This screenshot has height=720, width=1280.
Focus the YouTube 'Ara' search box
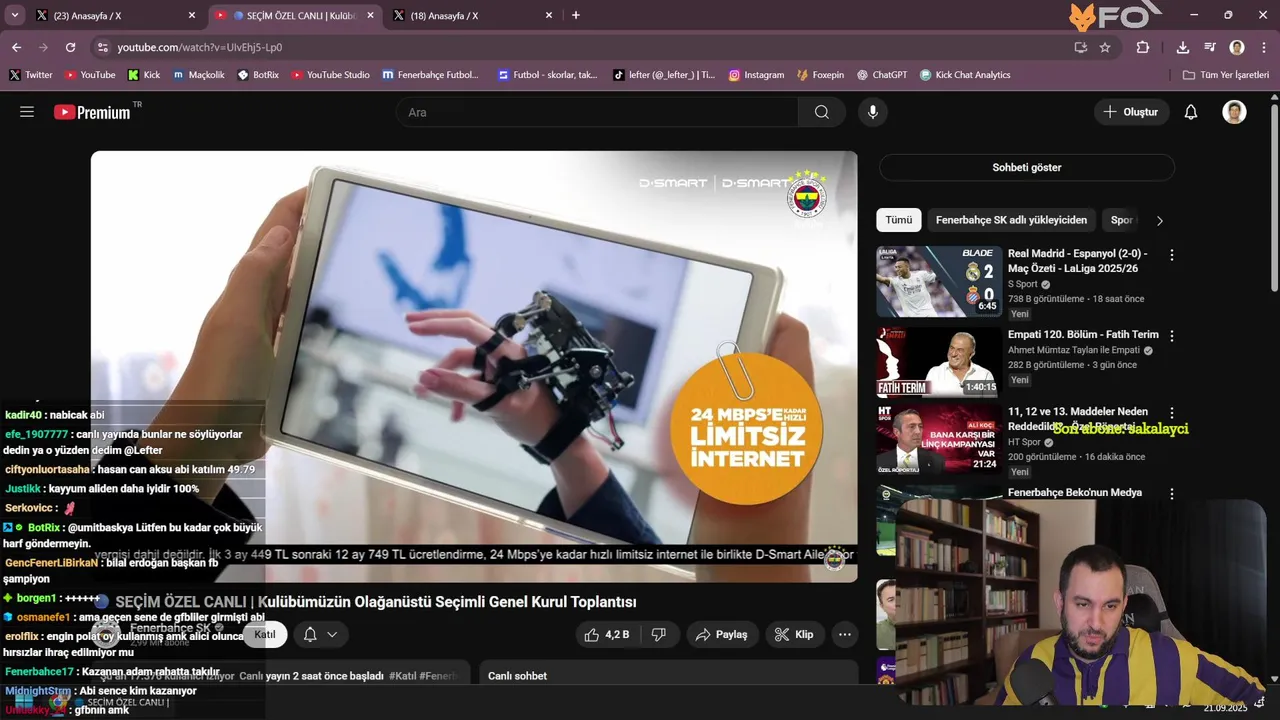coord(596,112)
